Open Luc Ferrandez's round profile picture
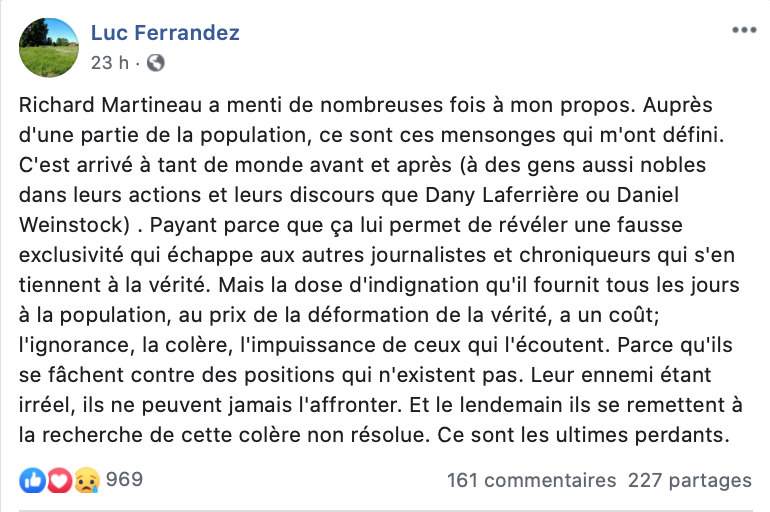Screen dimensions: 770x512 49,48
